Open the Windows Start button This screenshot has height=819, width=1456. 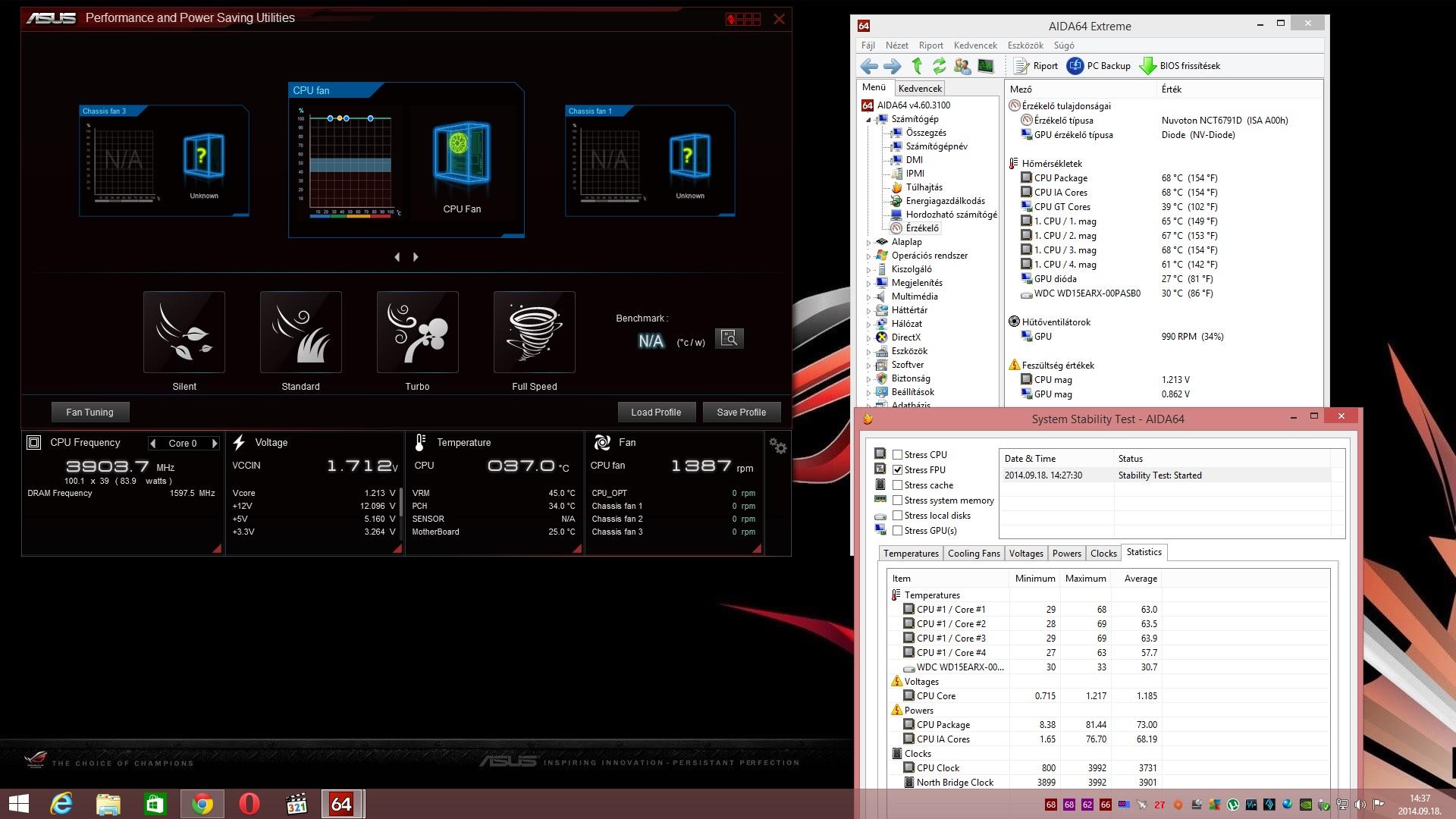pyautogui.click(x=18, y=804)
